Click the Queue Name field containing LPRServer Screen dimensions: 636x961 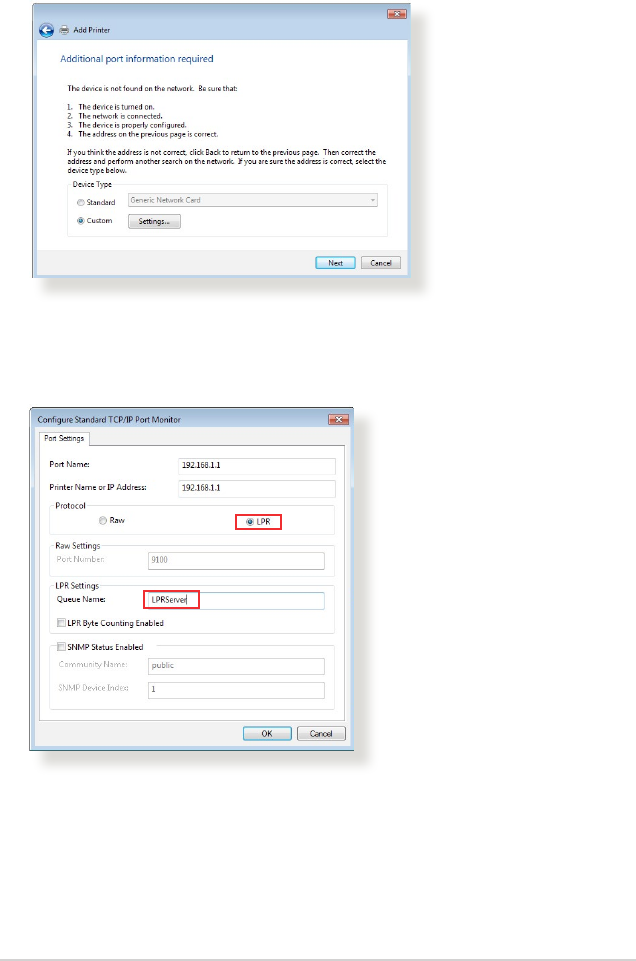click(x=236, y=600)
